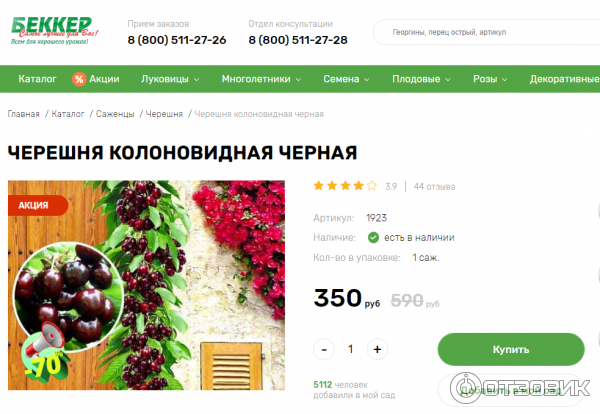Click the Беккер logo
The width and height of the screenshot is (600, 414).
[55, 31]
